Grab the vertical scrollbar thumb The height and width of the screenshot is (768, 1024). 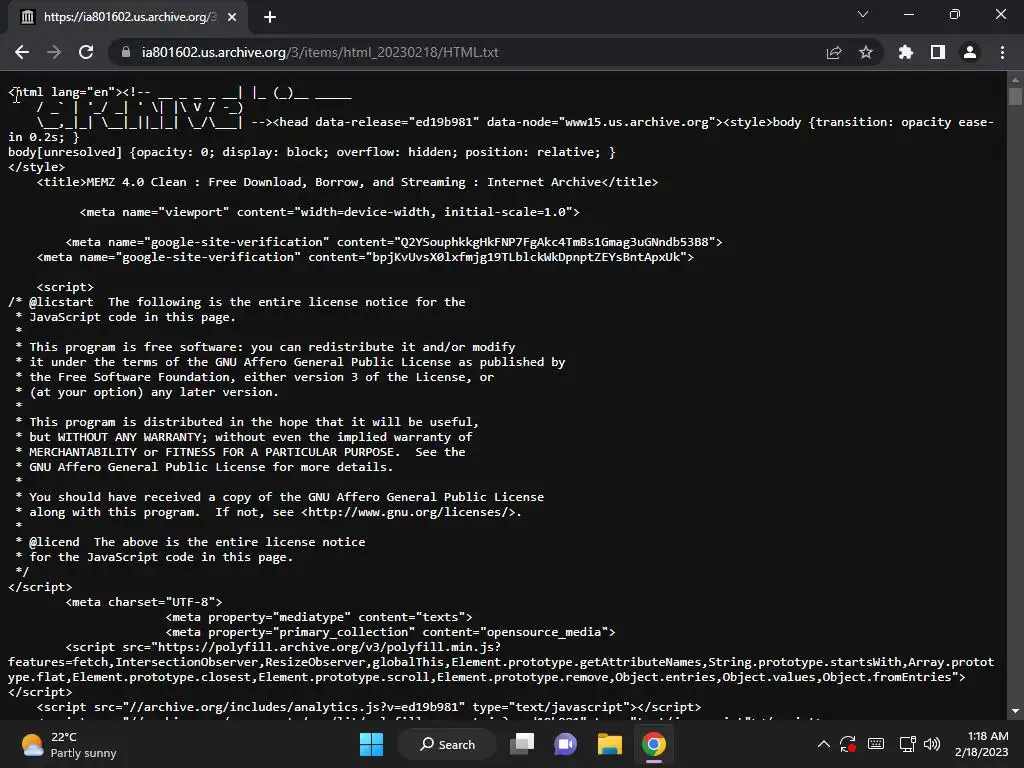pos(1015,97)
